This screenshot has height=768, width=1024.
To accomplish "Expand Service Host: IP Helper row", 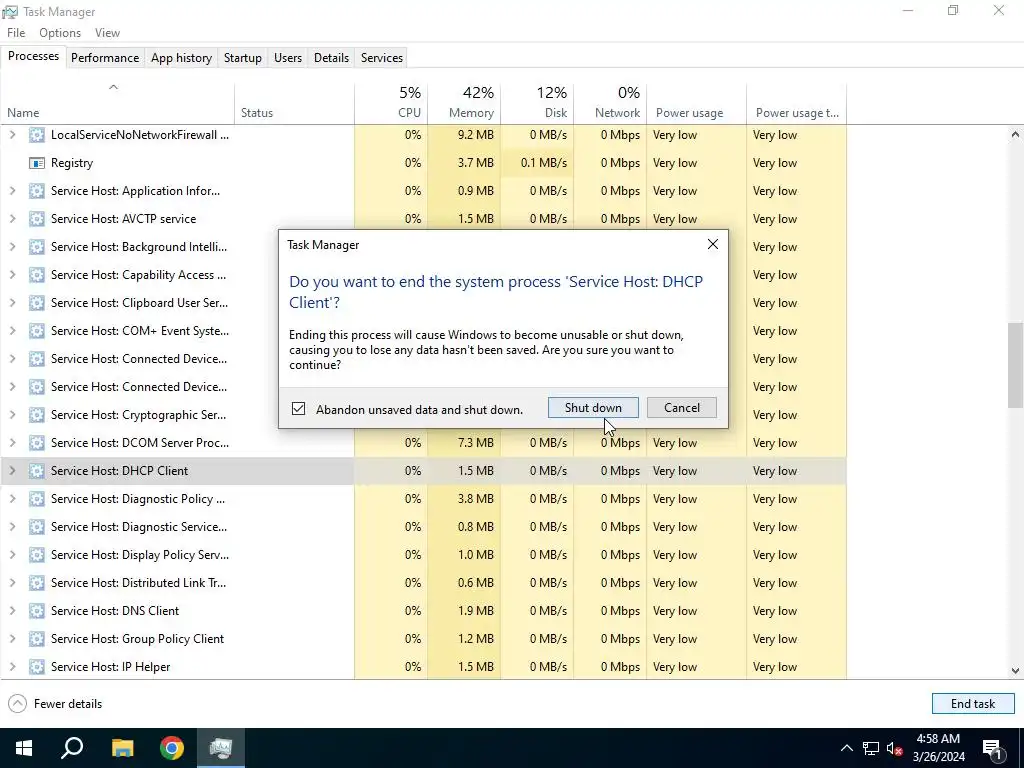I will [x=12, y=667].
